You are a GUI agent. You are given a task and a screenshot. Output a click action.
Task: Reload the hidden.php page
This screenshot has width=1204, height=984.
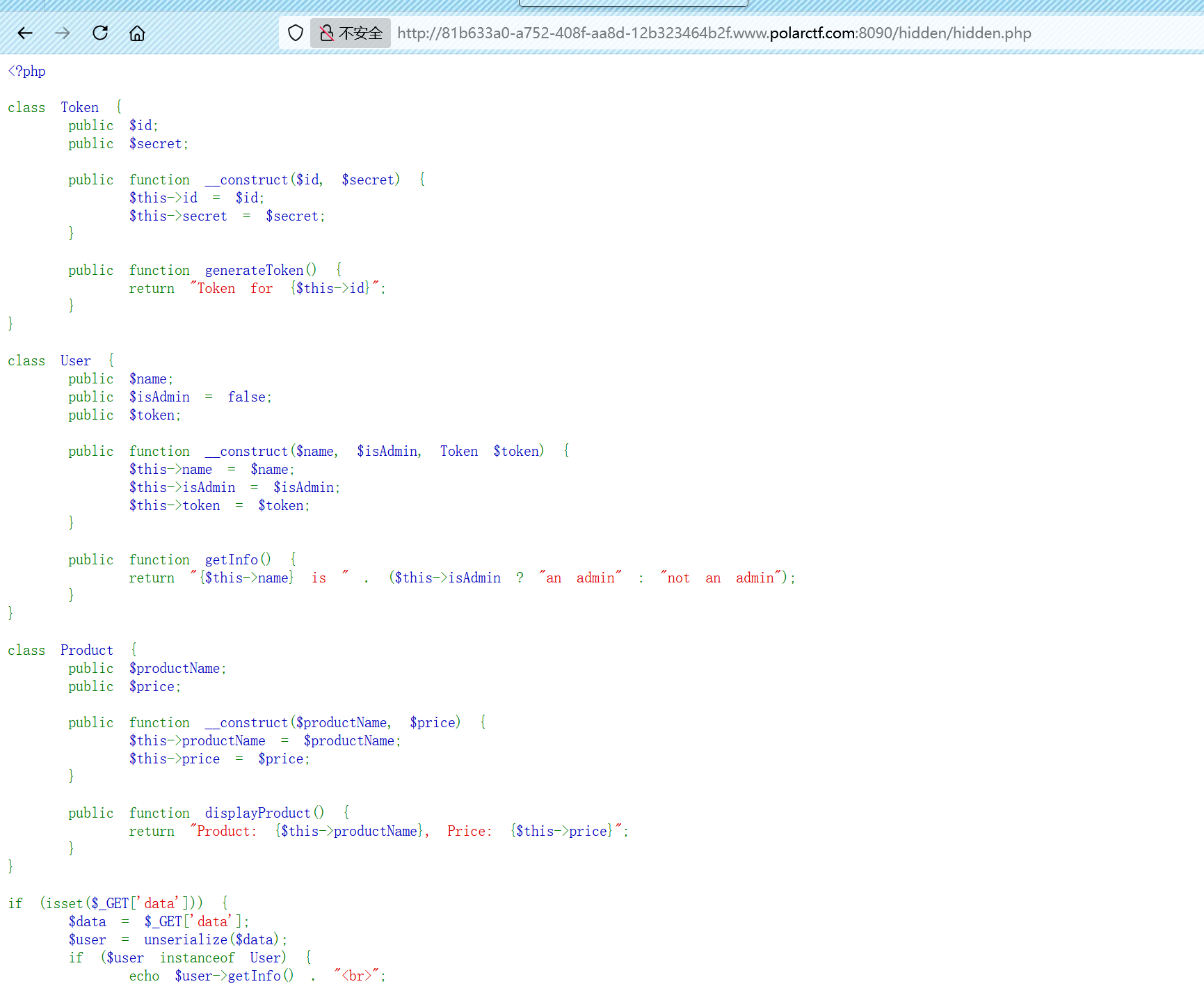(100, 33)
